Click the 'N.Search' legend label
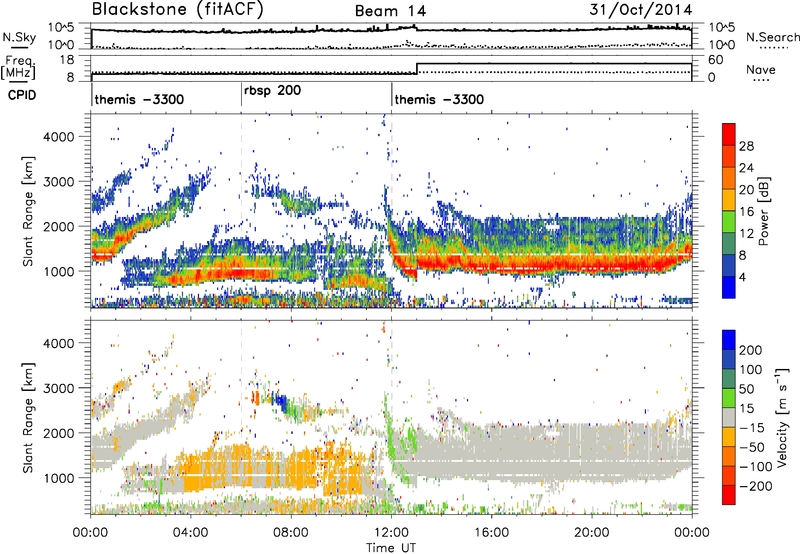Image resolution: width=800 pixels, height=554 pixels. pos(772,37)
